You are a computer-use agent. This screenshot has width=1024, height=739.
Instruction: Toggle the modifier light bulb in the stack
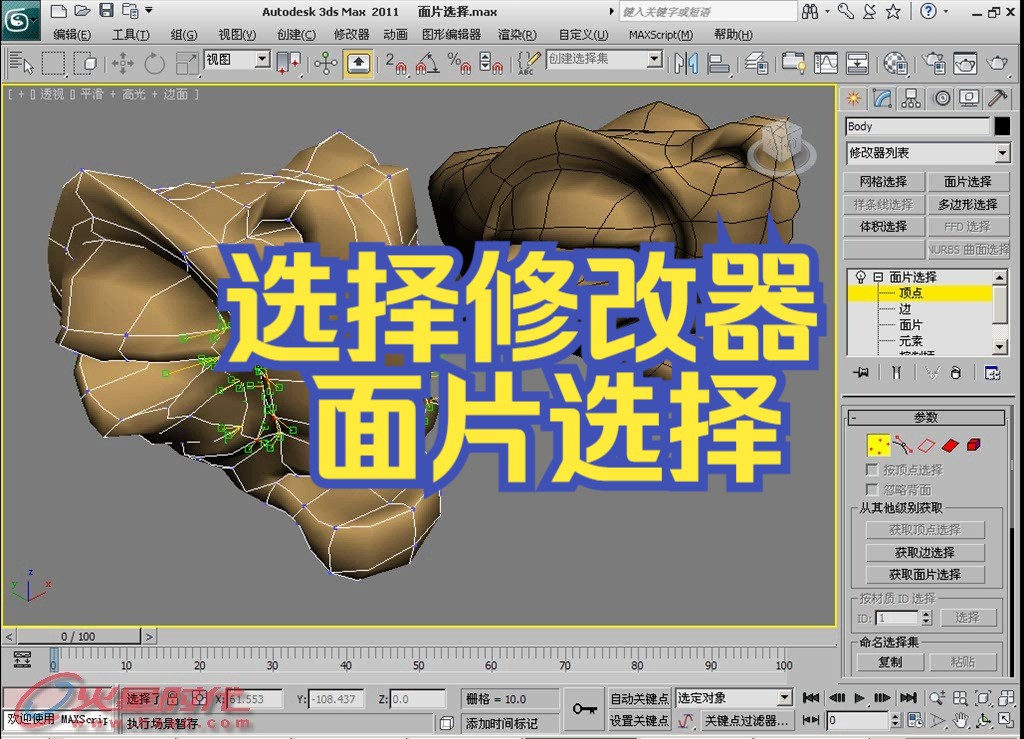[861, 277]
